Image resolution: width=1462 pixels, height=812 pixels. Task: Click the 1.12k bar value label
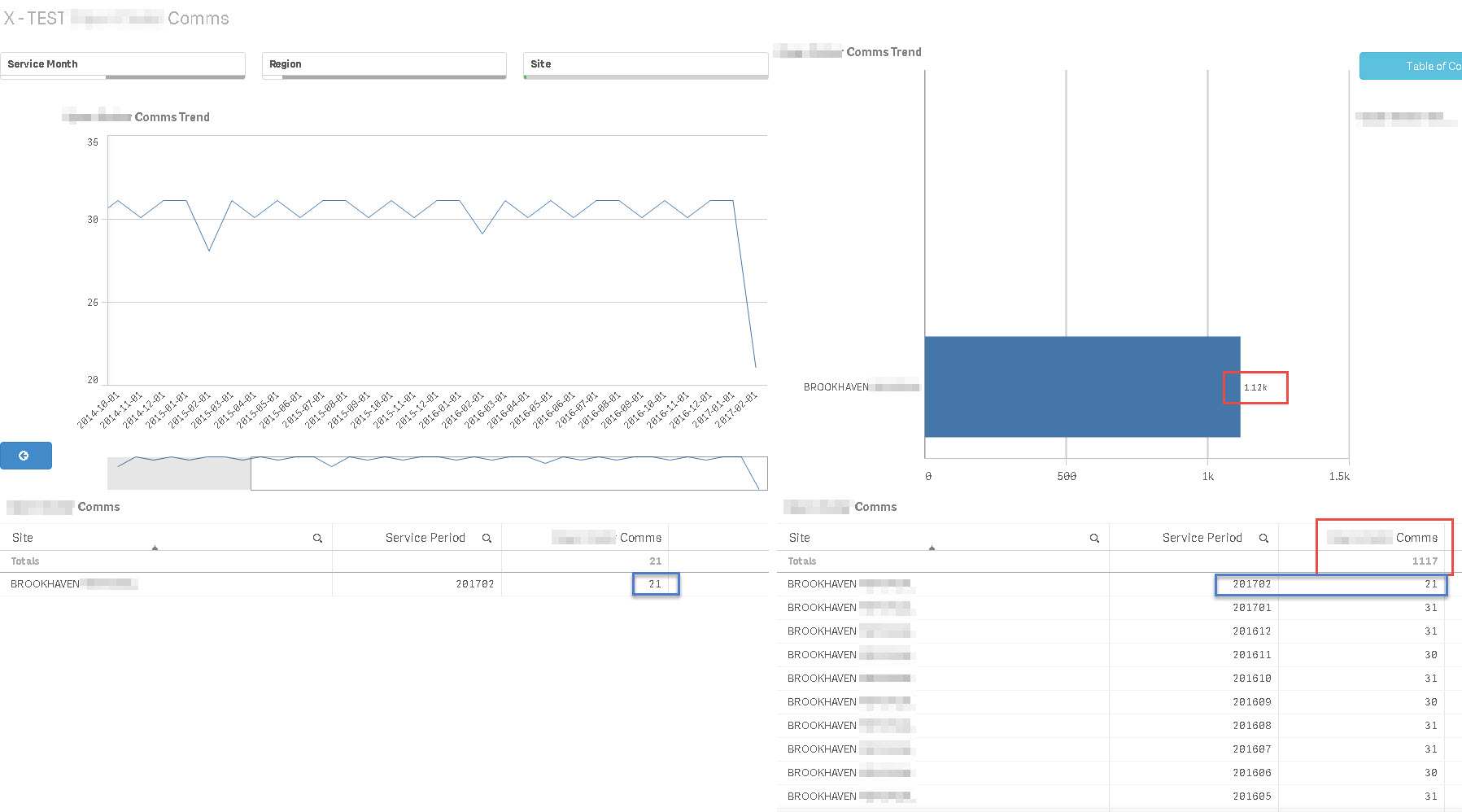click(1255, 387)
